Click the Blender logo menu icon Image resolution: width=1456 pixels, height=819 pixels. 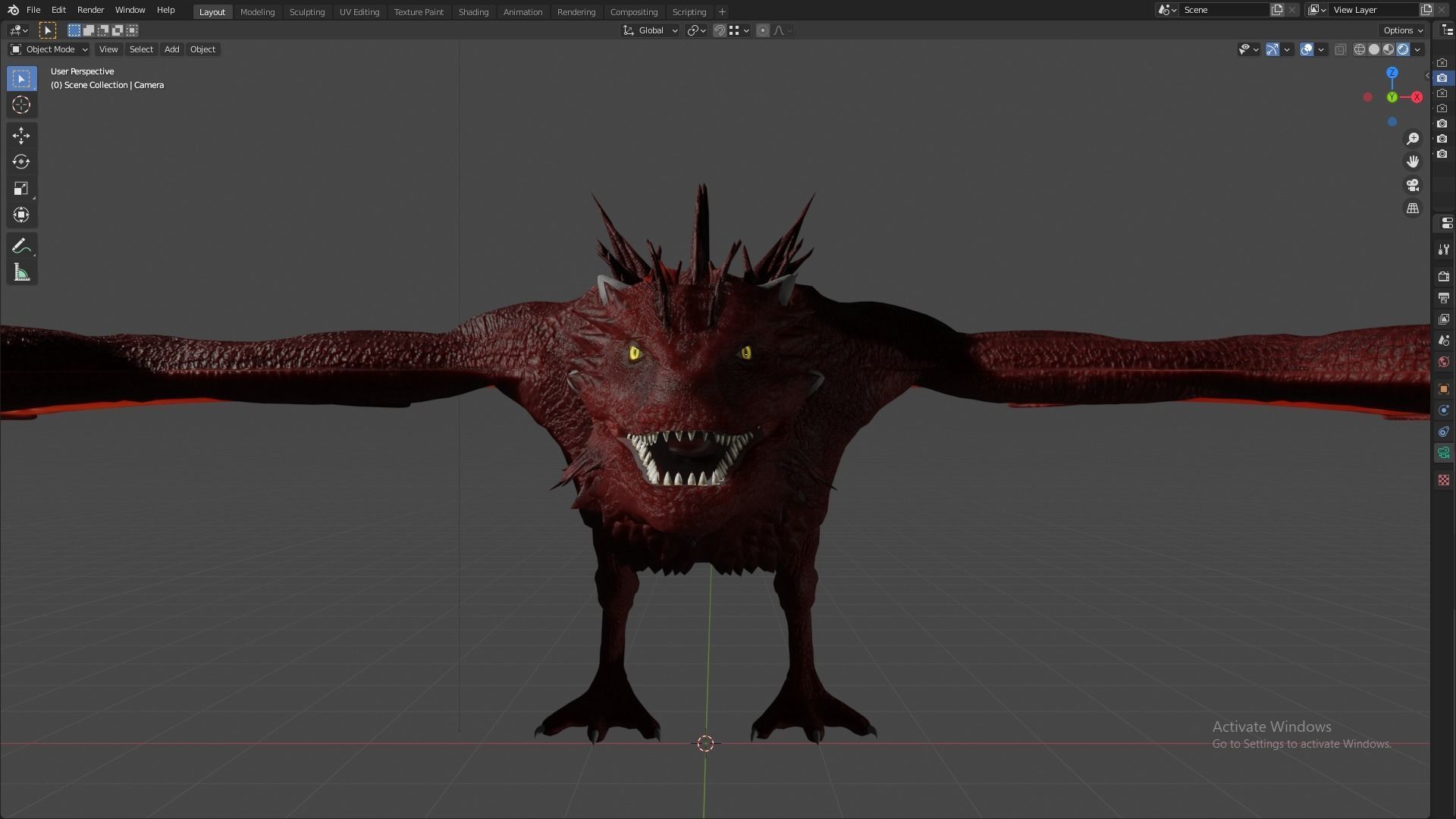coord(13,10)
